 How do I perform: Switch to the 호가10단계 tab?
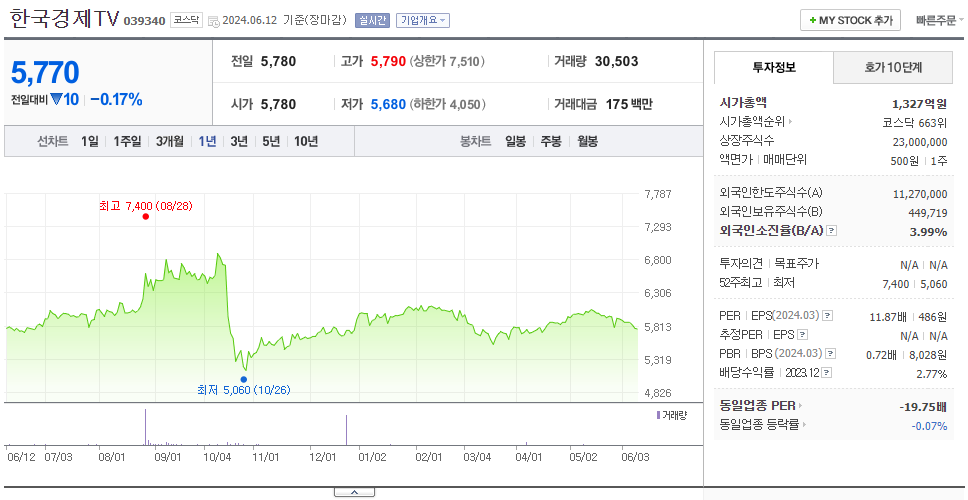pyautogui.click(x=893, y=68)
